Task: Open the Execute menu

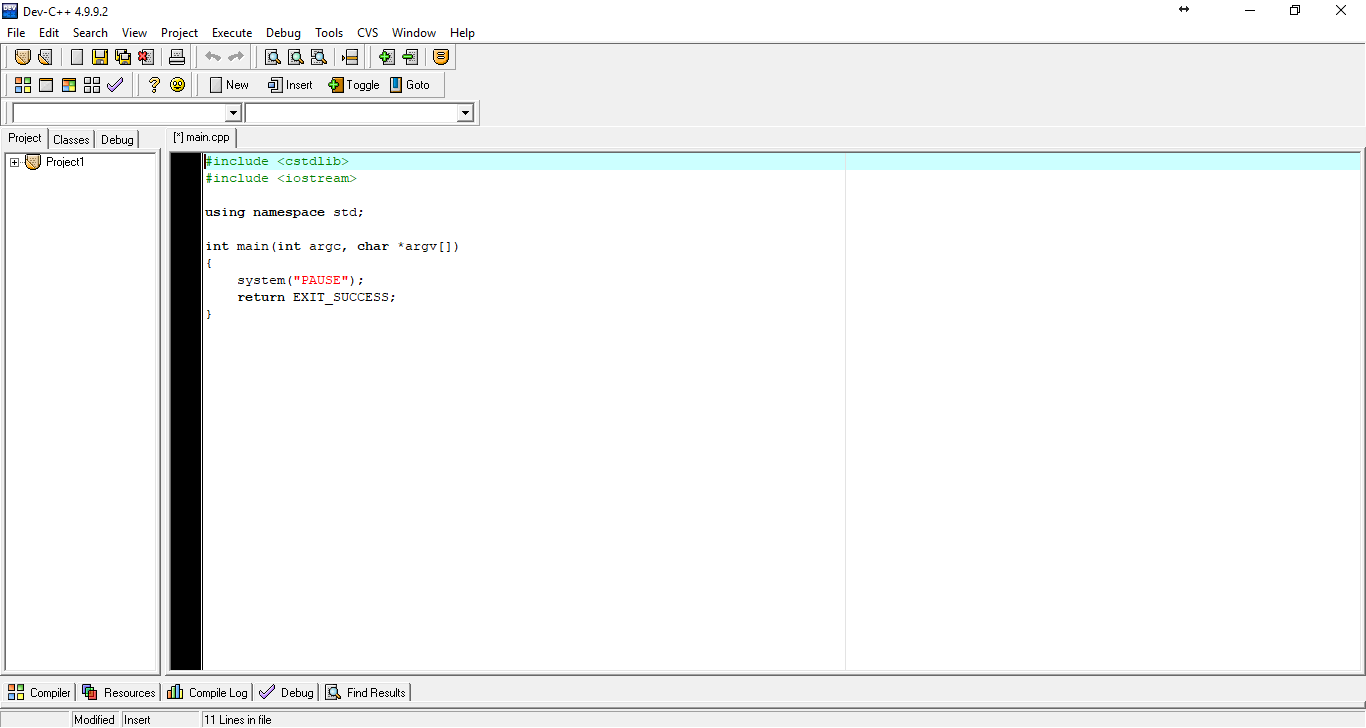Action: click(232, 32)
